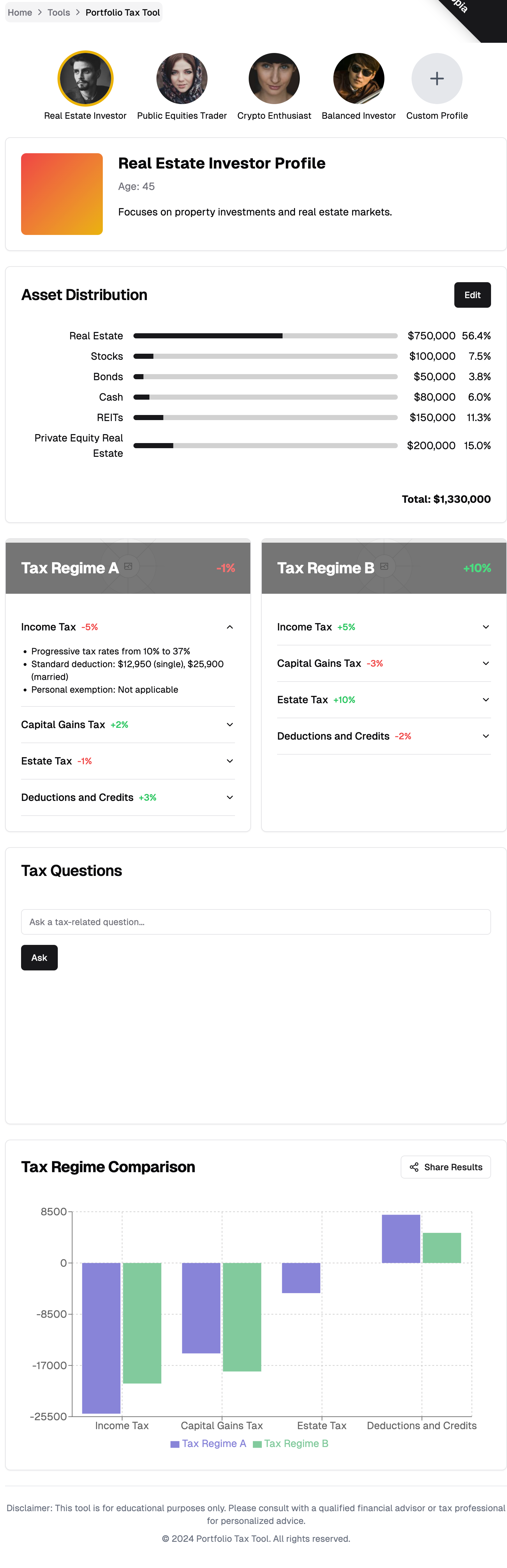Select the Real Estate Investor avatar
507x1568 pixels.
pyautogui.click(x=85, y=79)
